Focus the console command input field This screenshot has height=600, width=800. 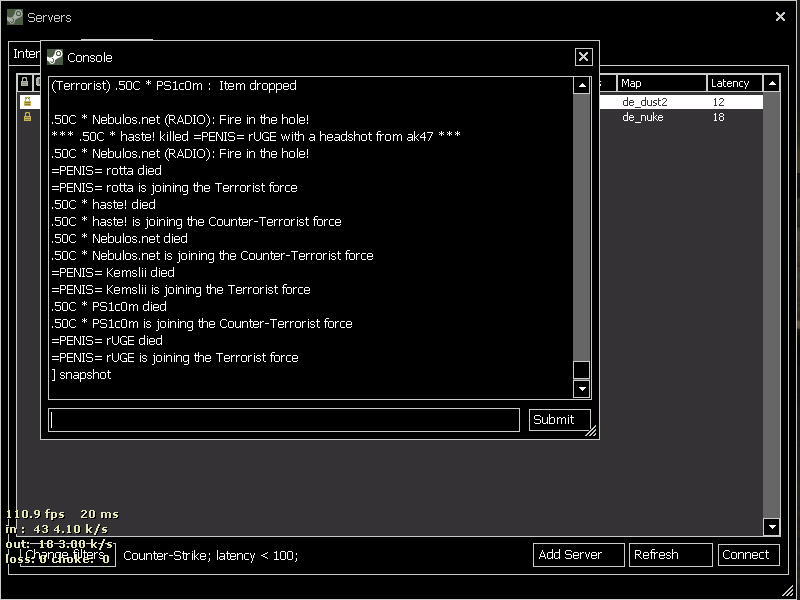pos(284,420)
